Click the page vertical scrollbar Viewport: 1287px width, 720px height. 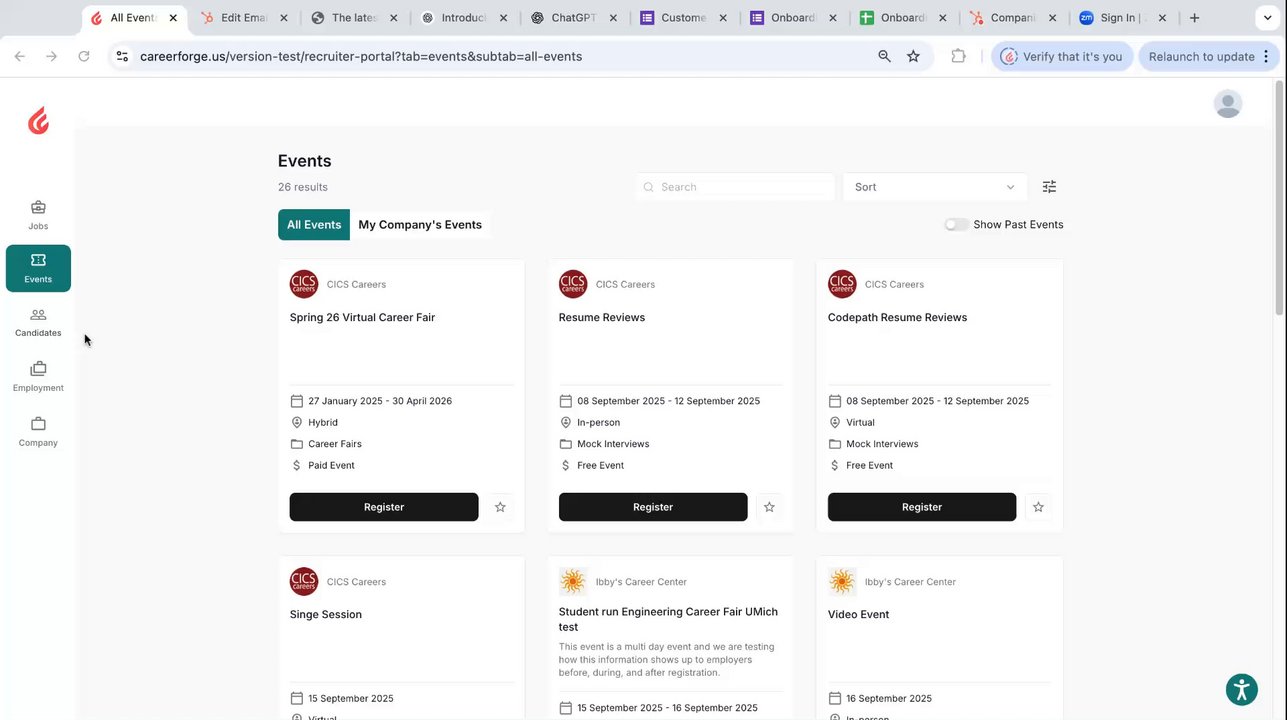click(x=1280, y=200)
